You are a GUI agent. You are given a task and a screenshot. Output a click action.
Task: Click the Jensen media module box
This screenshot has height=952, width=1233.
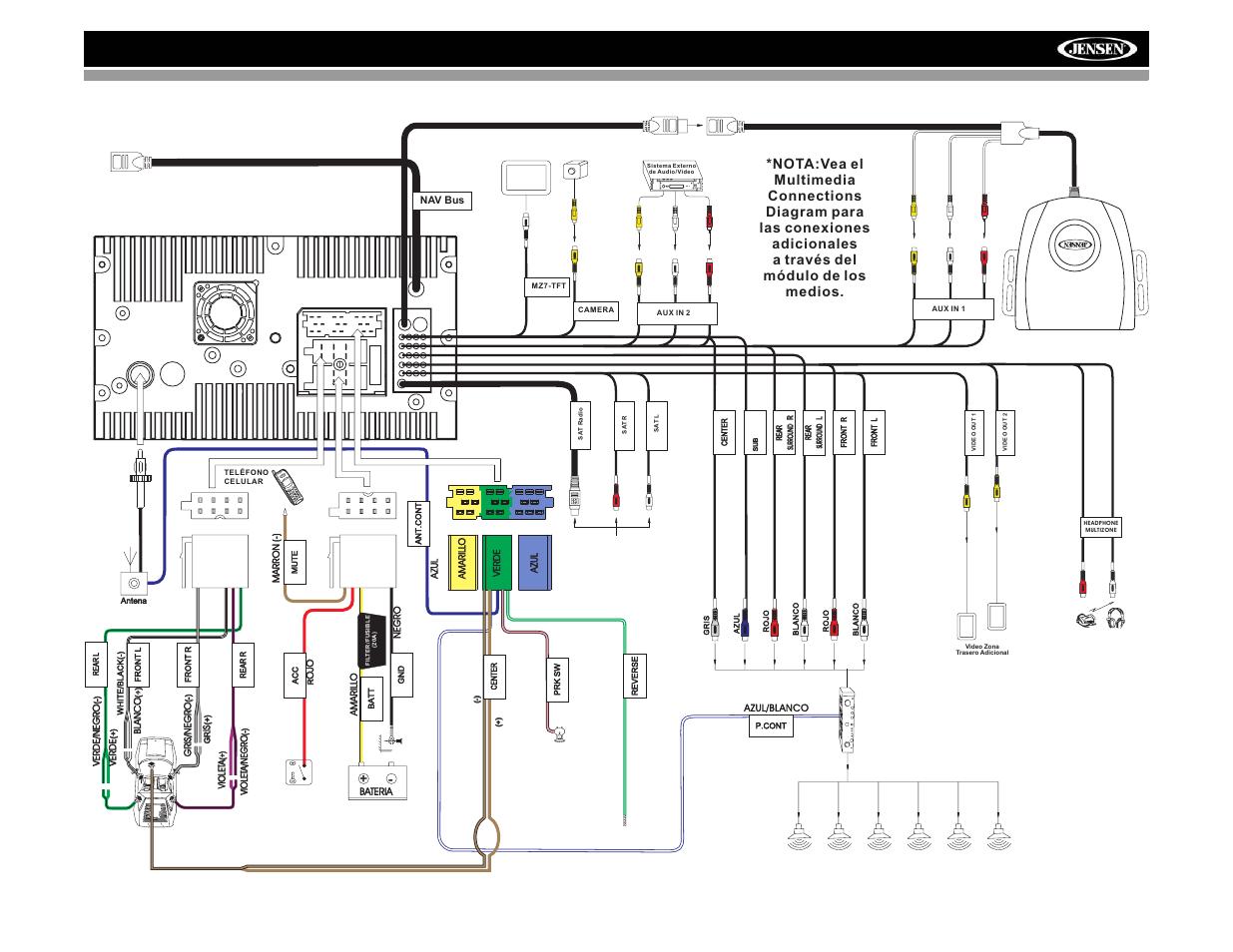click(1075, 262)
